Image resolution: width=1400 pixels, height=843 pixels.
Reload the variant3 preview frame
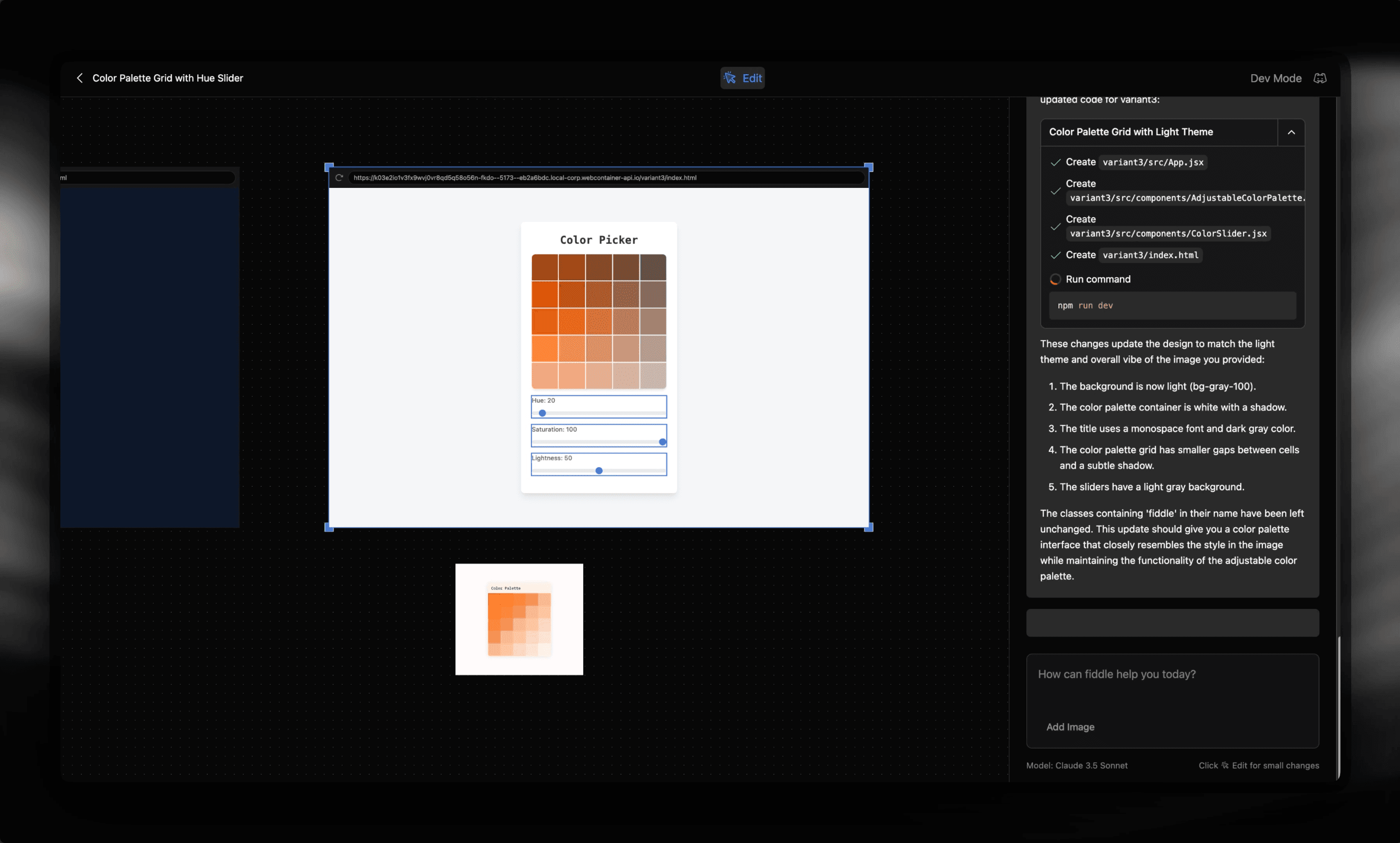click(x=339, y=178)
